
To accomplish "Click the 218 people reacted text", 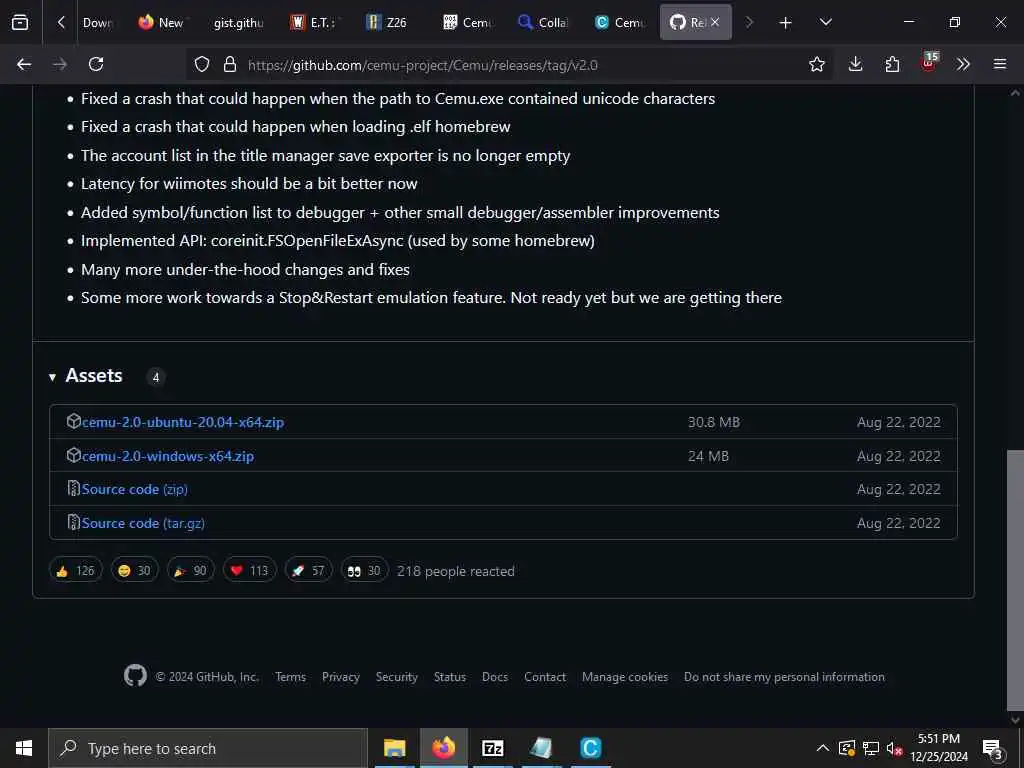I will click(x=456, y=571).
